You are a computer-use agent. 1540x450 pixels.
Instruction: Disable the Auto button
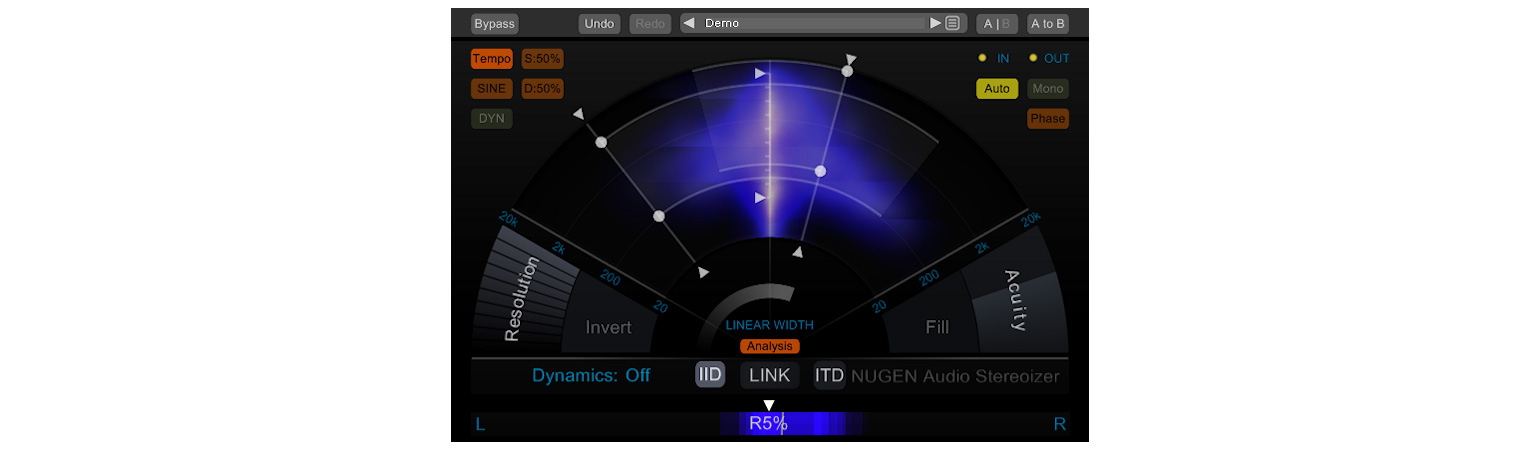(x=997, y=88)
